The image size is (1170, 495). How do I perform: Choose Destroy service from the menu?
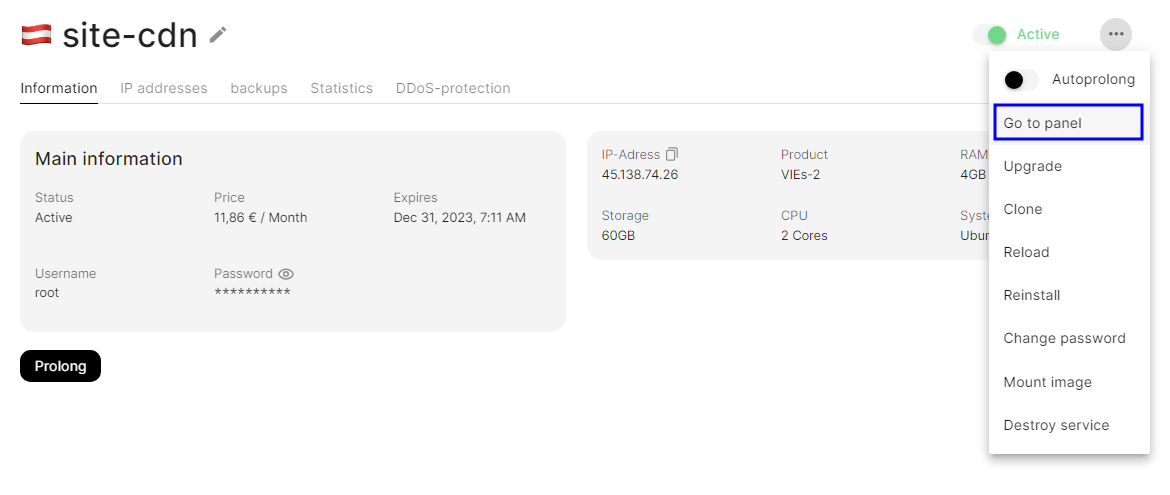pos(1057,425)
